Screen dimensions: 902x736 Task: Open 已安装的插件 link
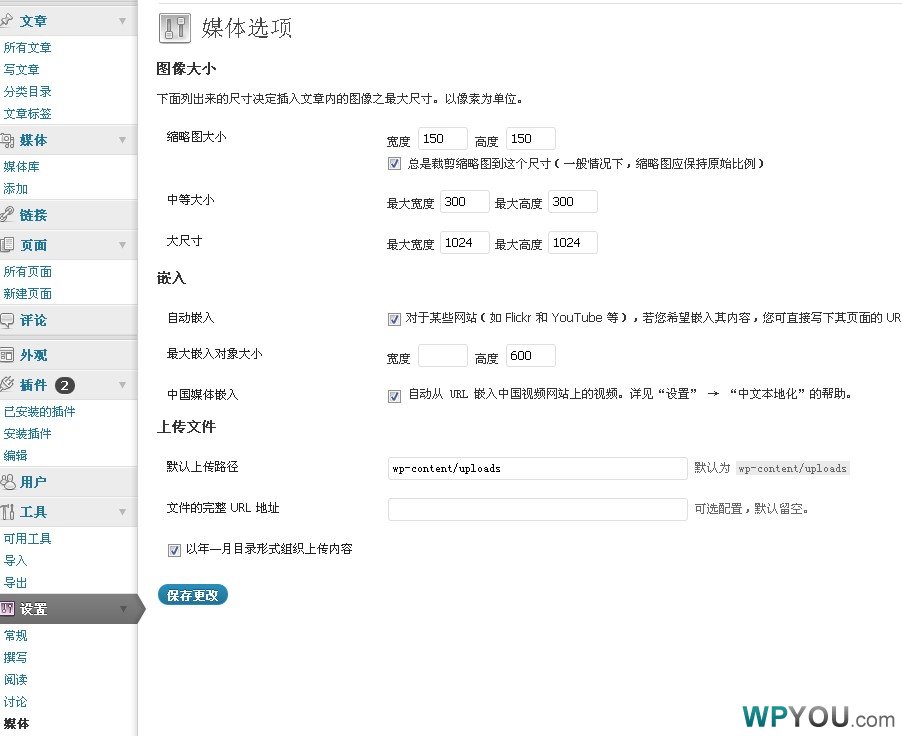pyautogui.click(x=40, y=411)
